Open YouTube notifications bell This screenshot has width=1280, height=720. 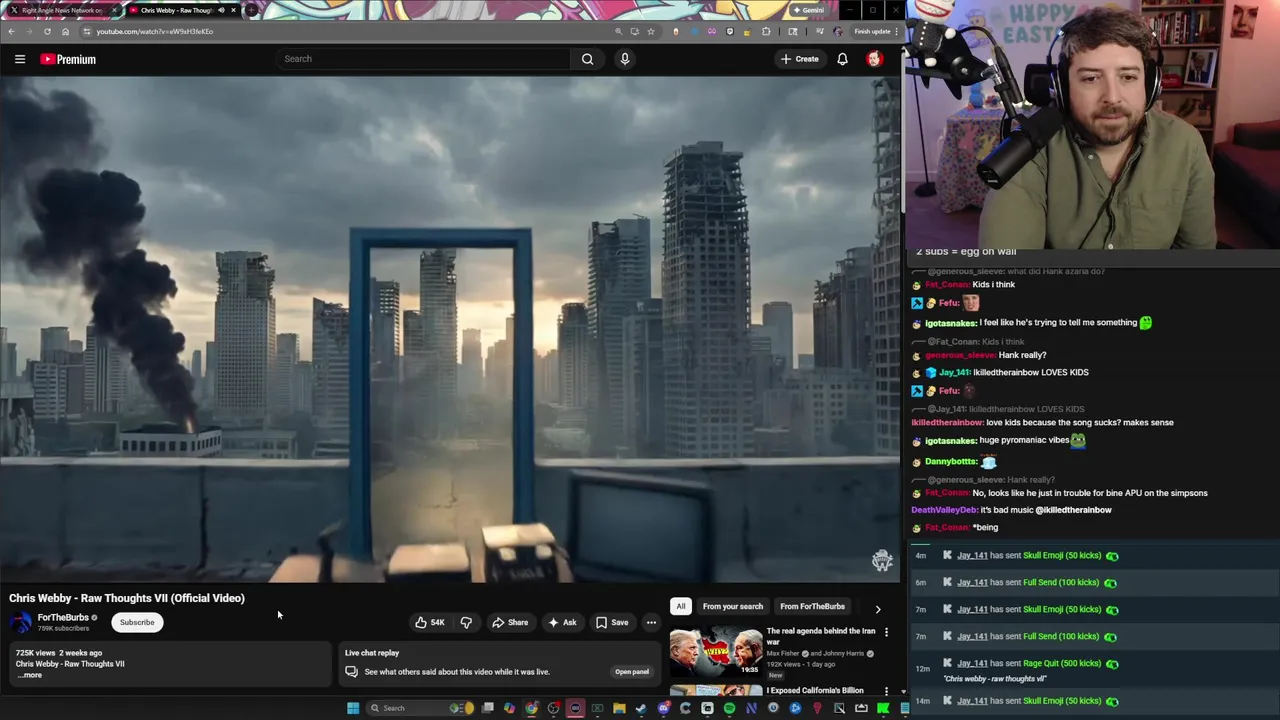click(842, 59)
